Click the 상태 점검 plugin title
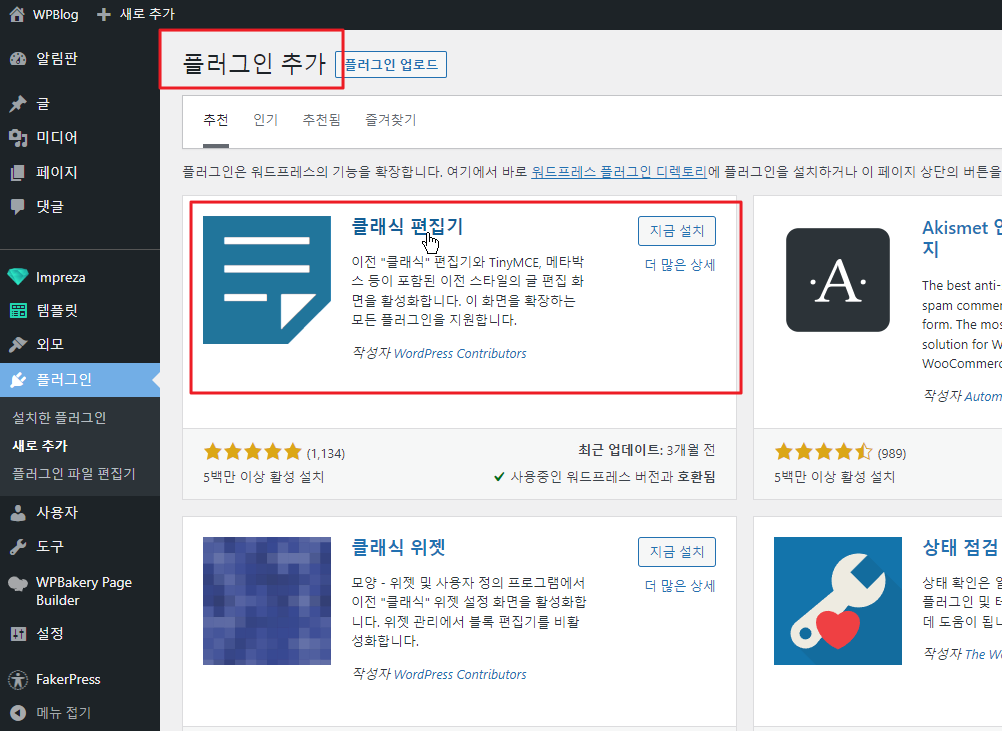 pyautogui.click(x=960, y=547)
